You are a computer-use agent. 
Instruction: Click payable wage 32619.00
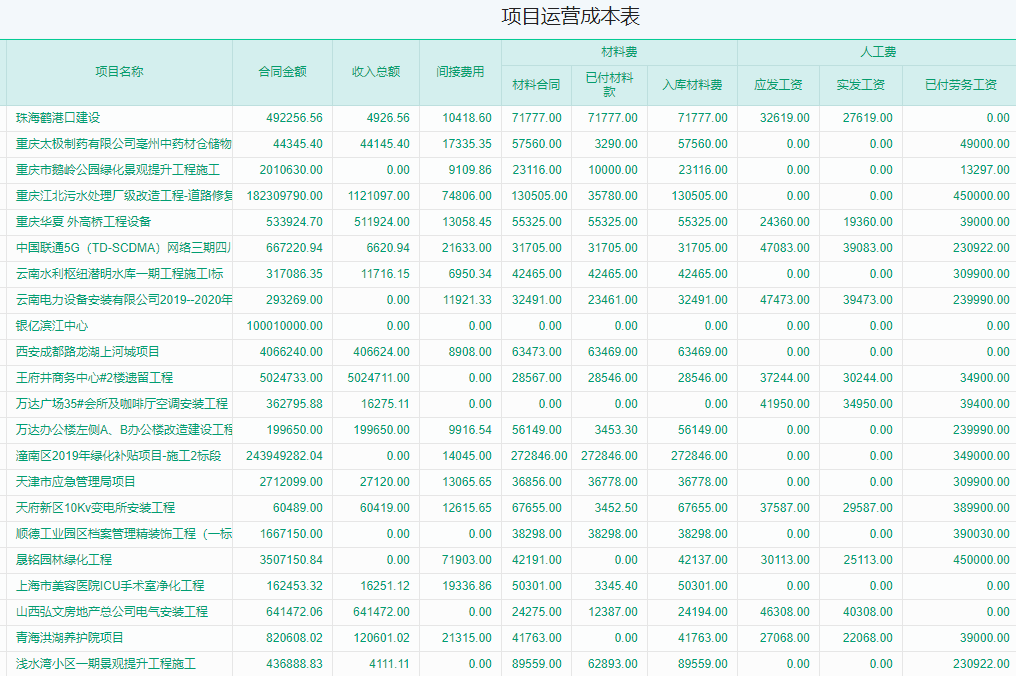coord(785,118)
